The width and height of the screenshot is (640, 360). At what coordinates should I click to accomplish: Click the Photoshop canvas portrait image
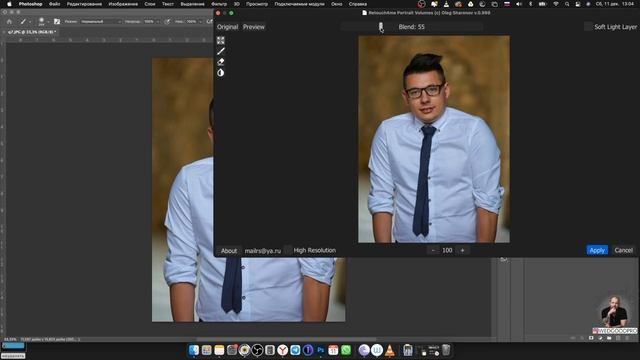tap(249, 190)
